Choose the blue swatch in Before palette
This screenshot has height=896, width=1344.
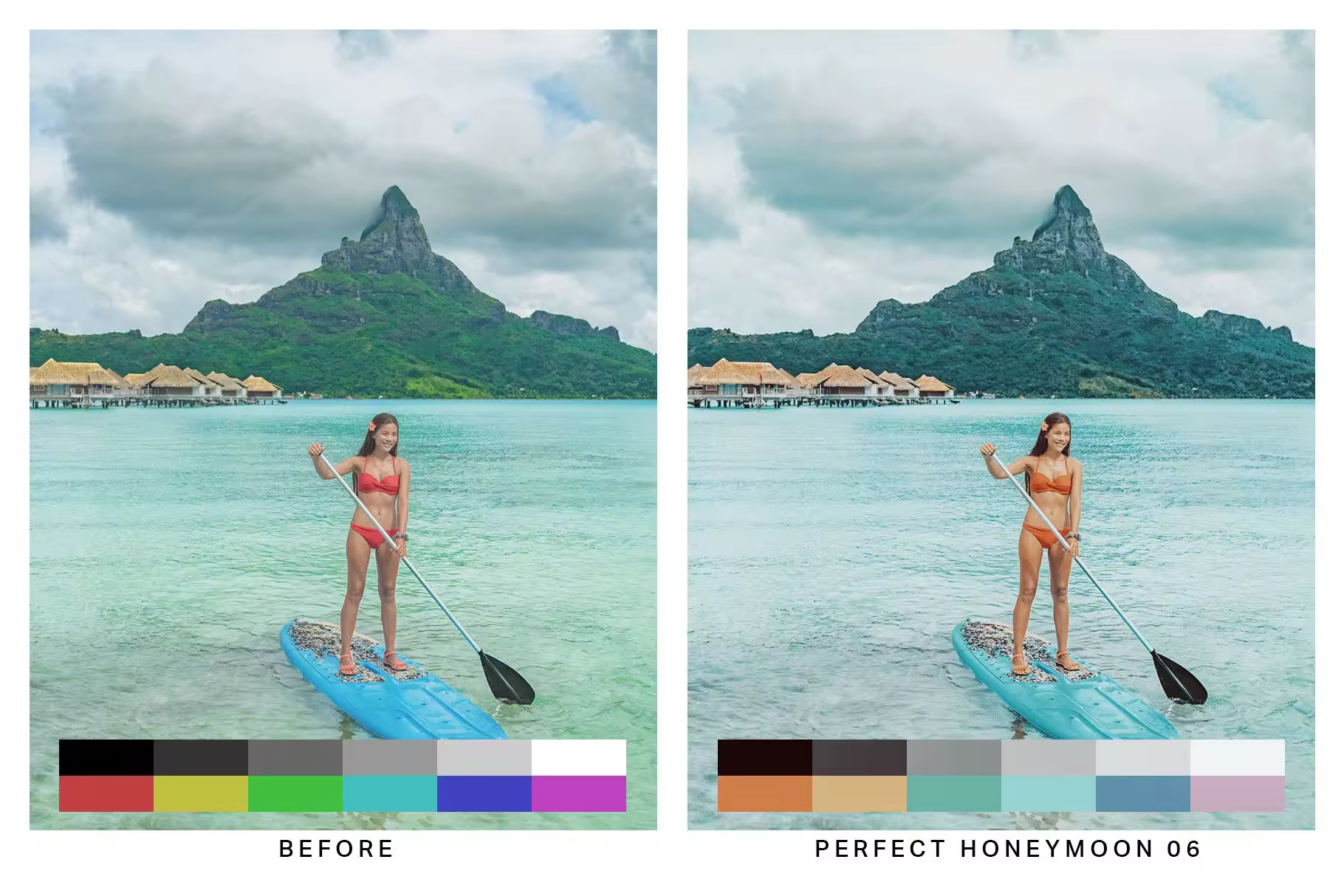click(484, 793)
